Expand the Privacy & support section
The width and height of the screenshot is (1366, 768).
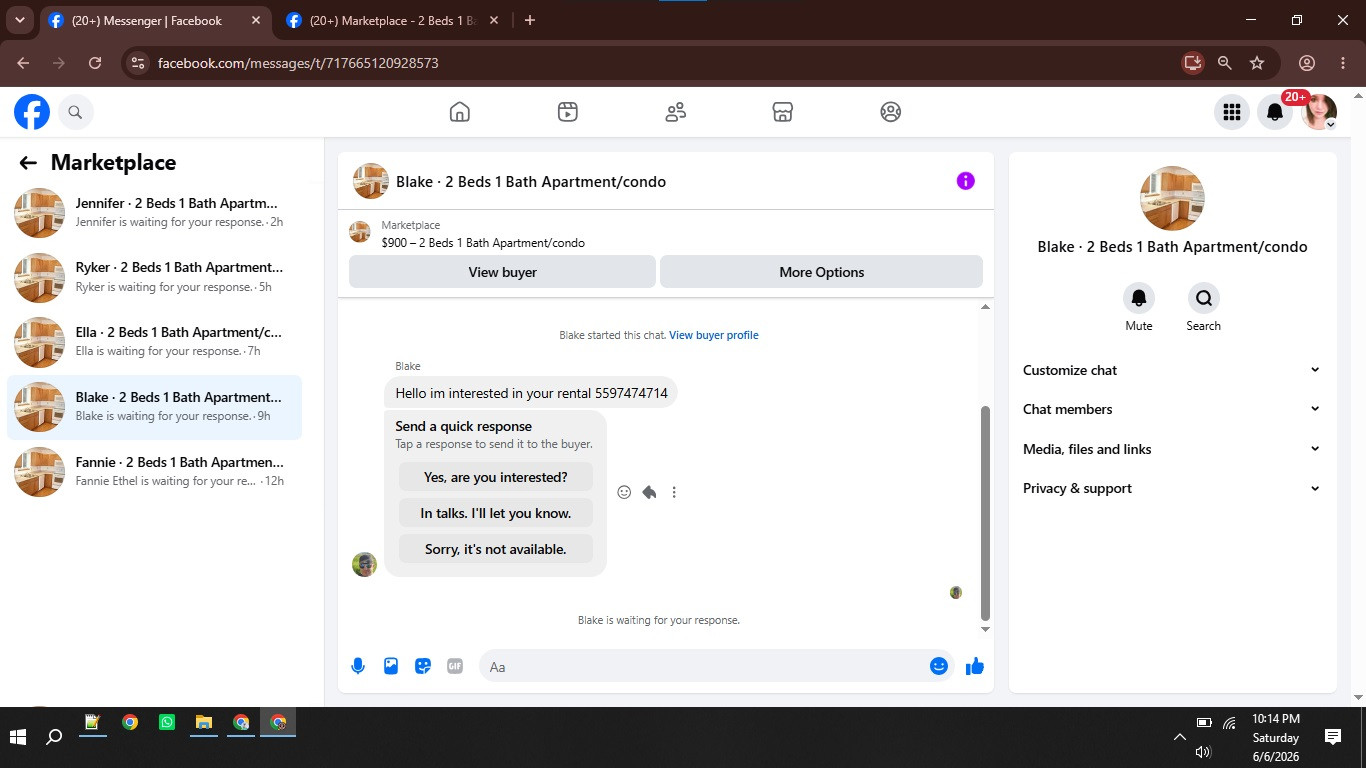pos(1172,488)
